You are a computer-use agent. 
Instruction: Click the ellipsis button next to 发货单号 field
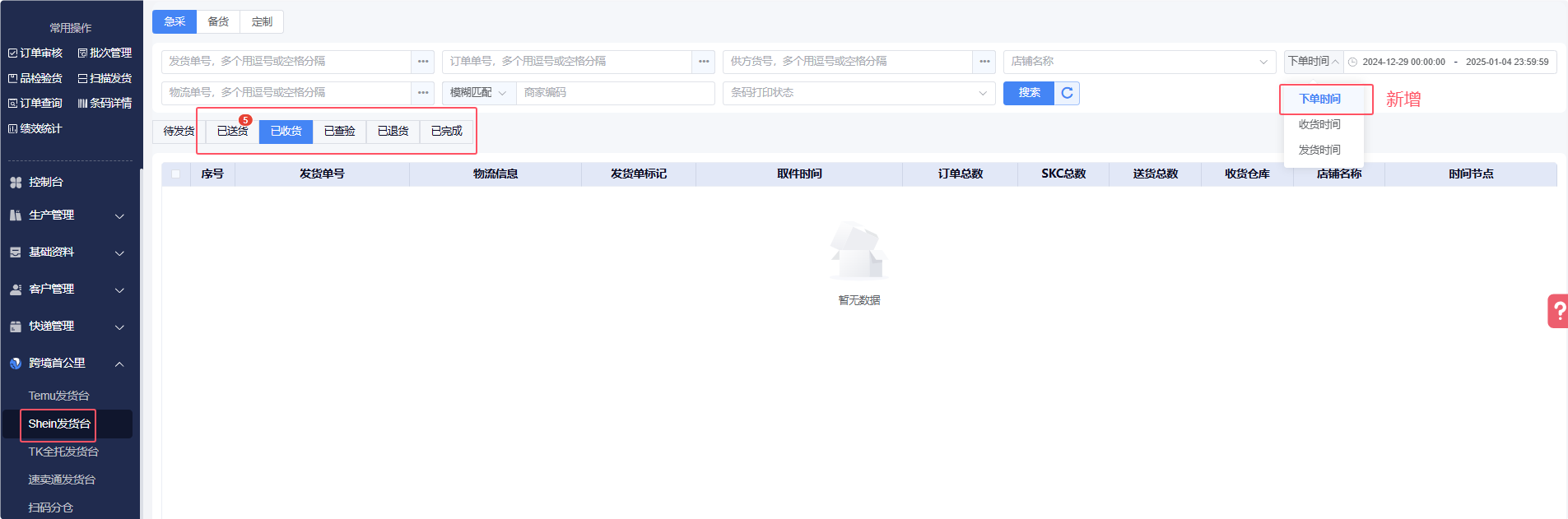(x=423, y=62)
